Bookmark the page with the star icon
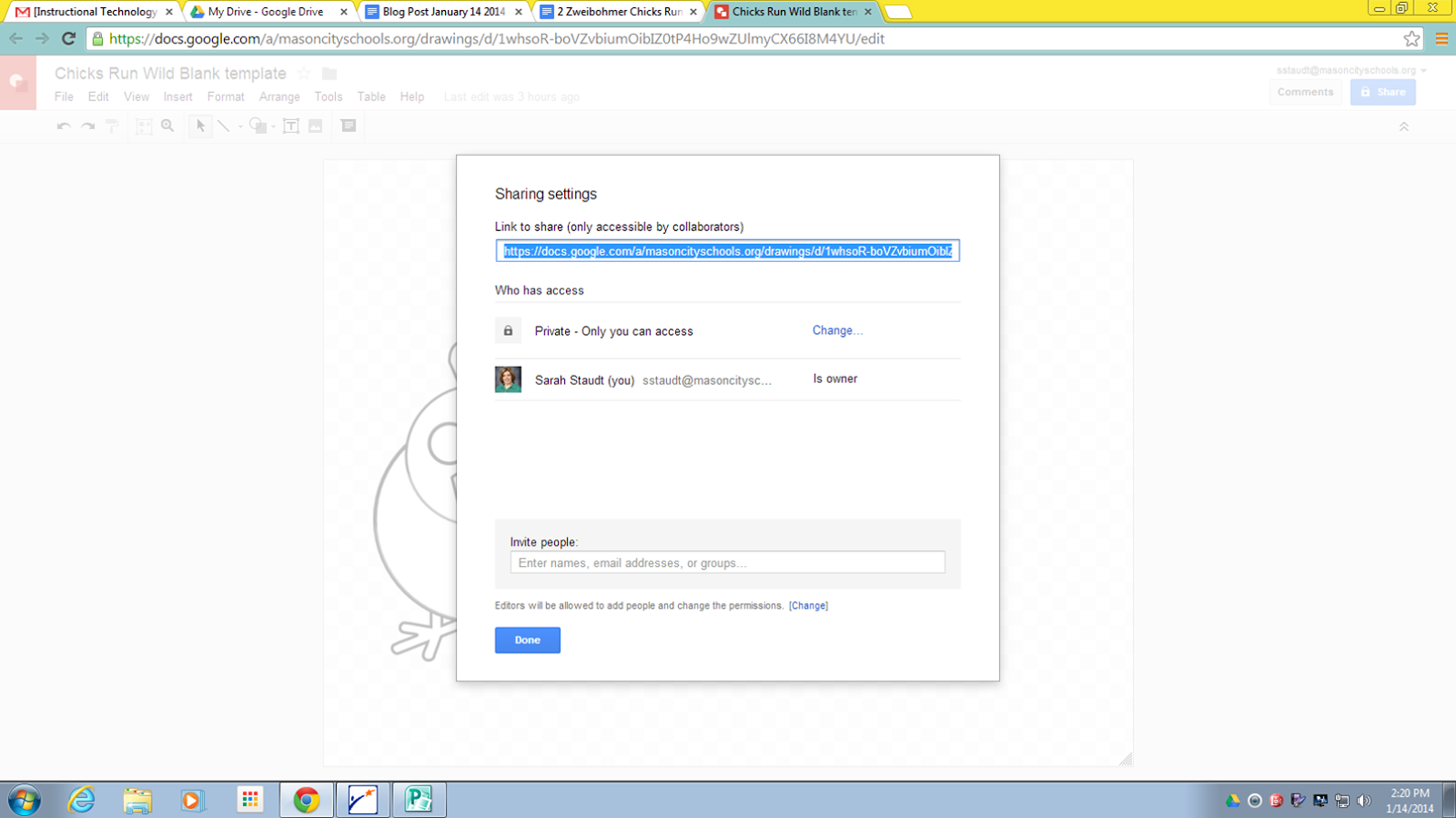The height and width of the screenshot is (818, 1456). (x=1411, y=38)
